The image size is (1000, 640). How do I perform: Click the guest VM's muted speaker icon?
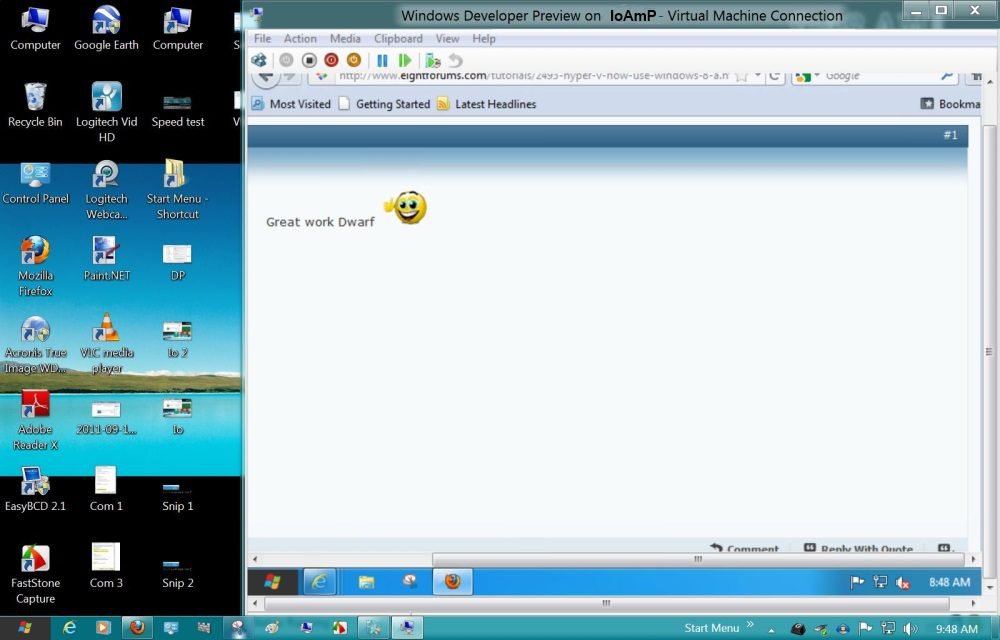pyautogui.click(x=903, y=582)
